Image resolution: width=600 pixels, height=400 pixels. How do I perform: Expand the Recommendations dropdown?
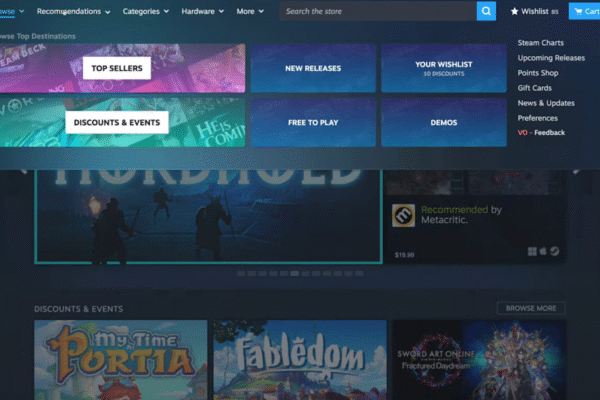(74, 12)
